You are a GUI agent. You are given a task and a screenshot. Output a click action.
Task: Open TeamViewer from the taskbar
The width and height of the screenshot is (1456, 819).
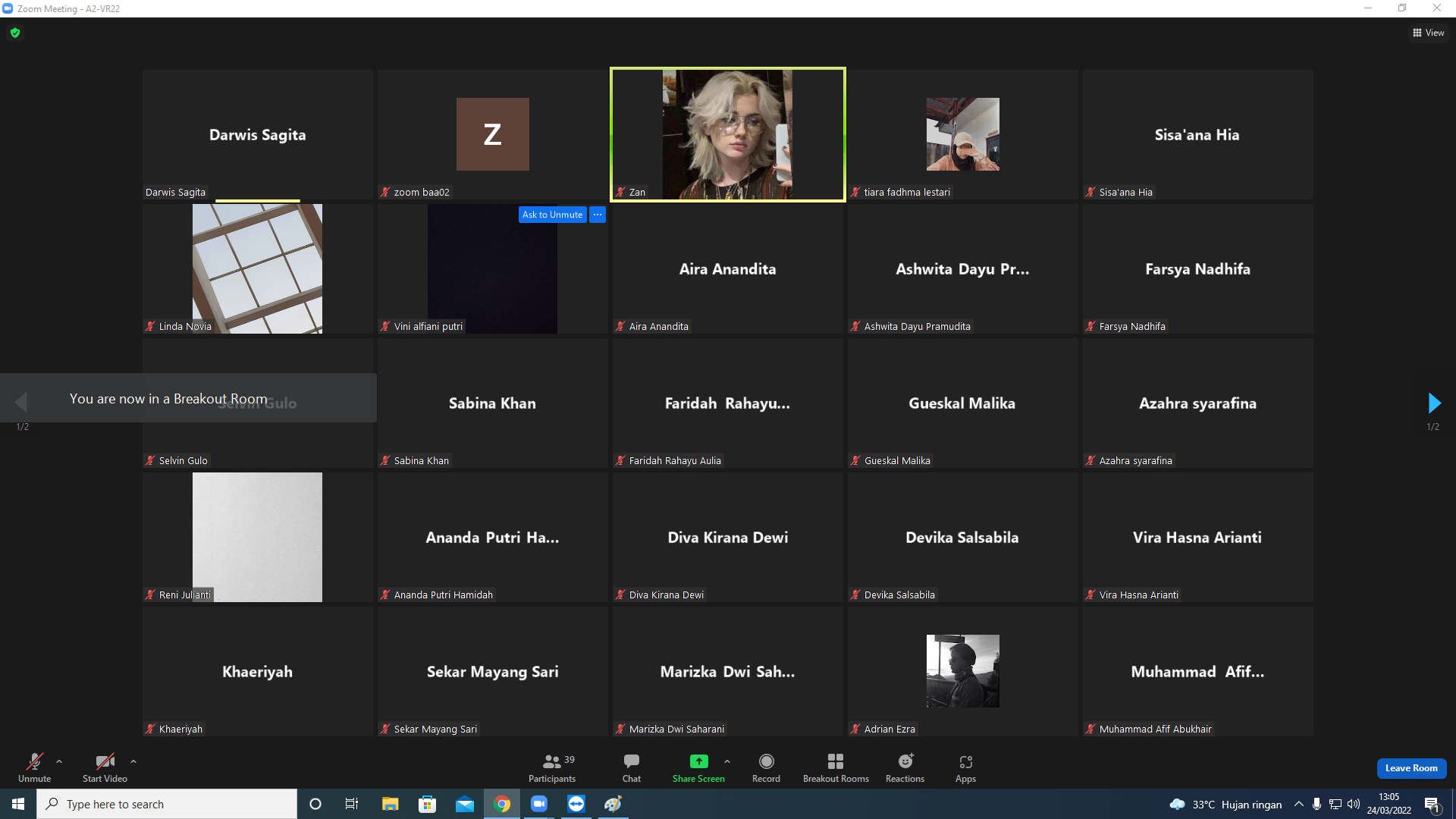[x=576, y=804]
